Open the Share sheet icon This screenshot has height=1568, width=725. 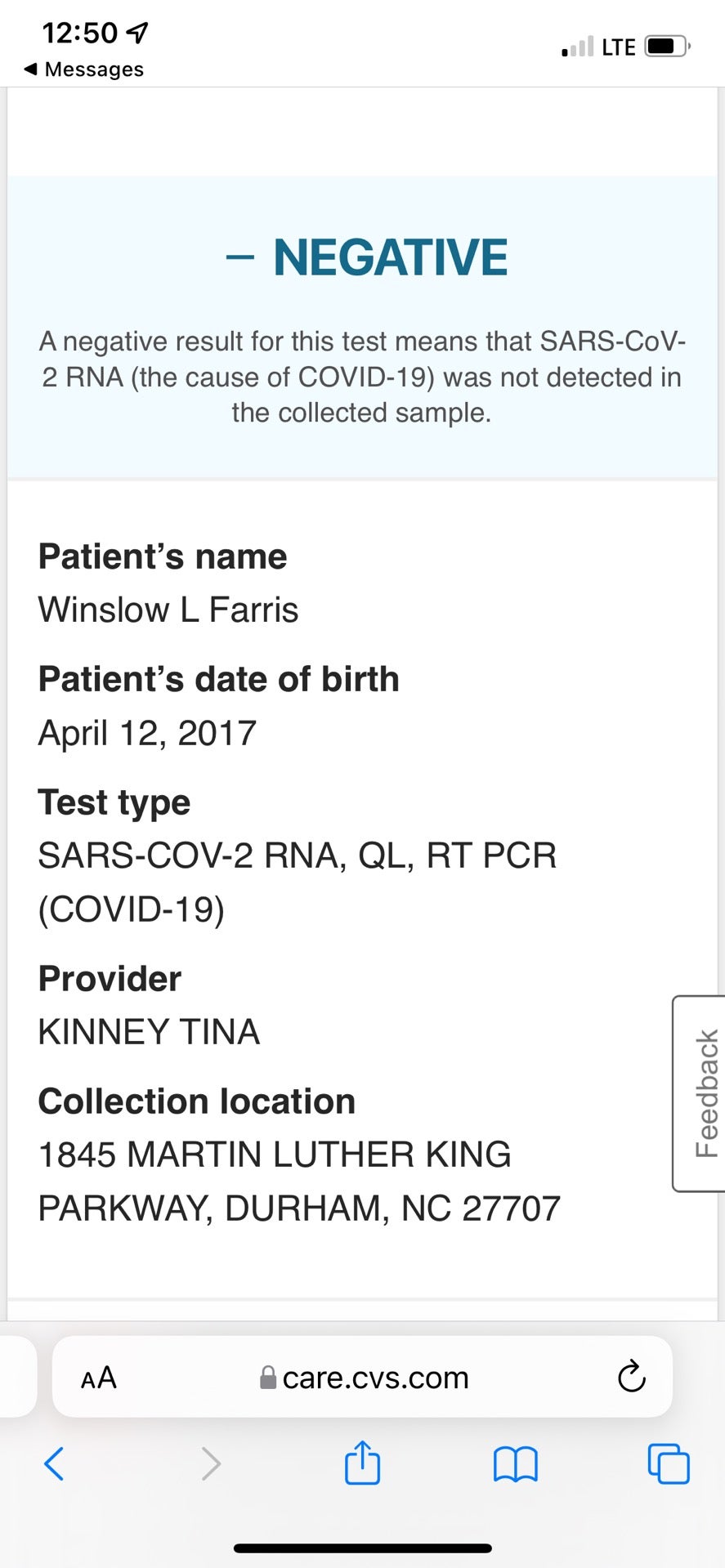(x=362, y=1461)
